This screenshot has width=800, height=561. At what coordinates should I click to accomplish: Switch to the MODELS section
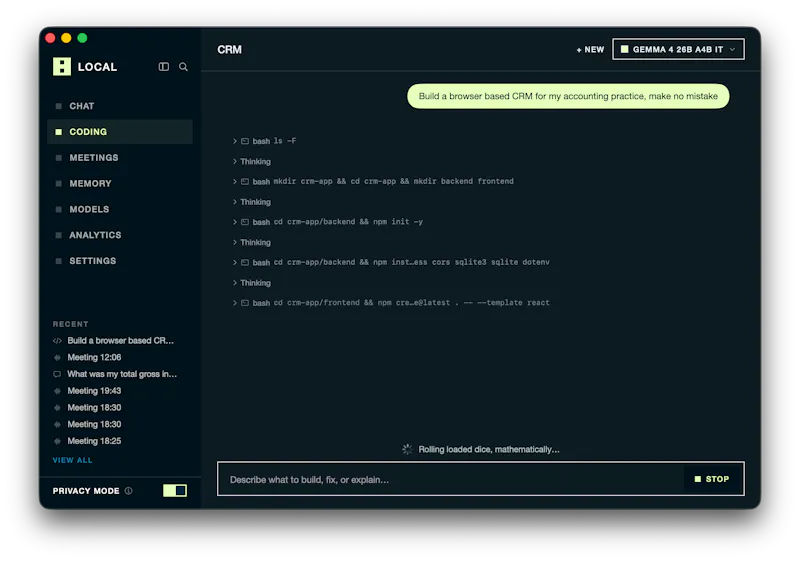tap(120, 209)
